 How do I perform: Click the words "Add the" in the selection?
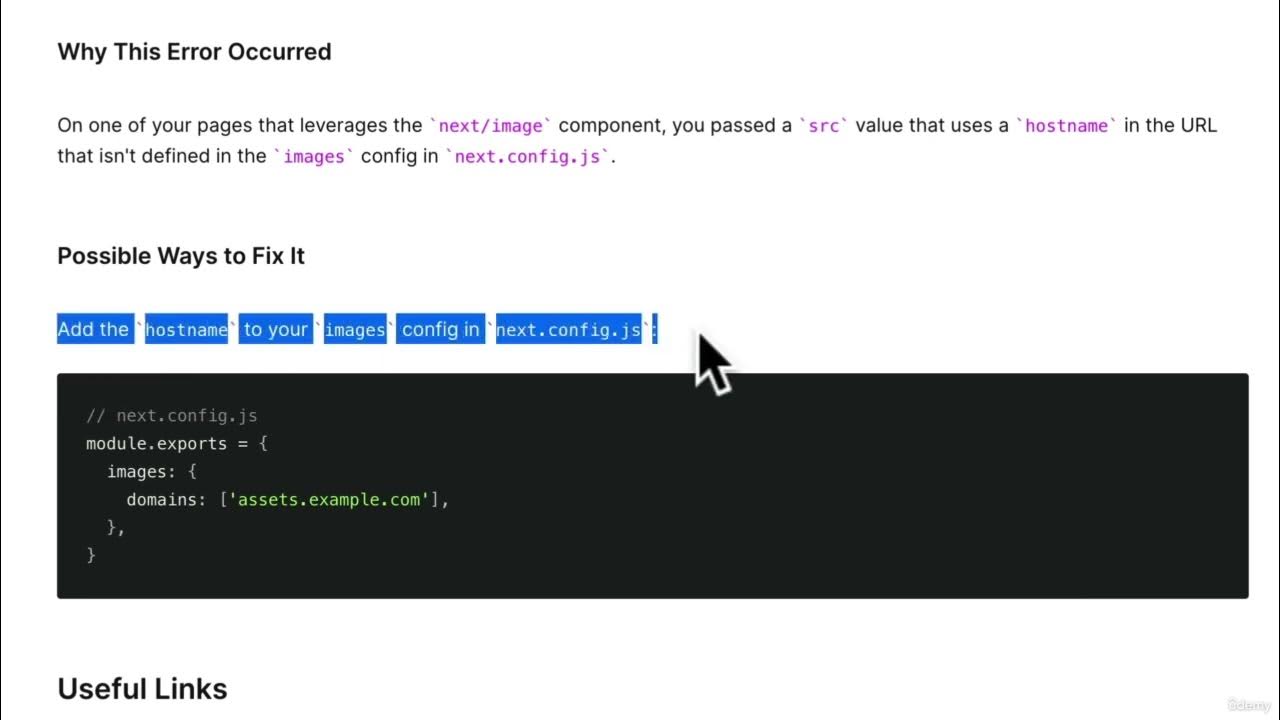[x=93, y=329]
